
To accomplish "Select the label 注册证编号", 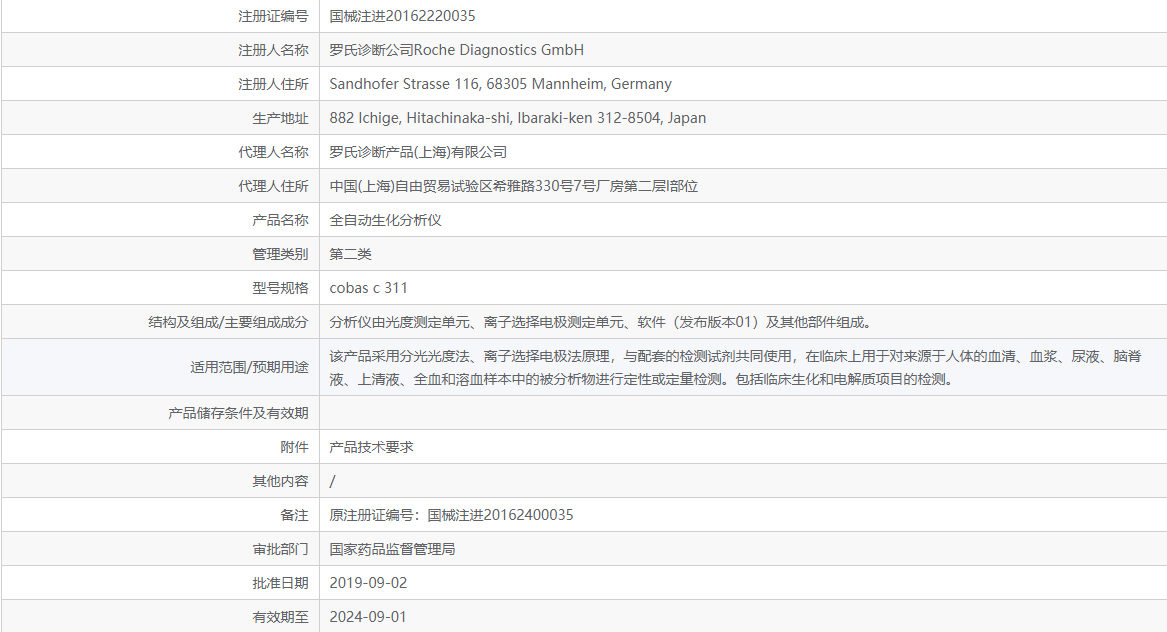I will [273, 16].
